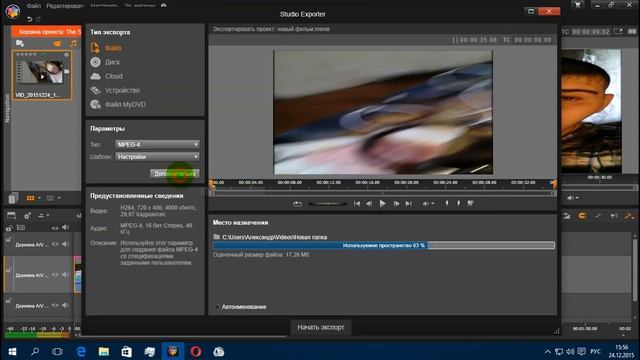Click the used space progress bar

click(x=384, y=245)
